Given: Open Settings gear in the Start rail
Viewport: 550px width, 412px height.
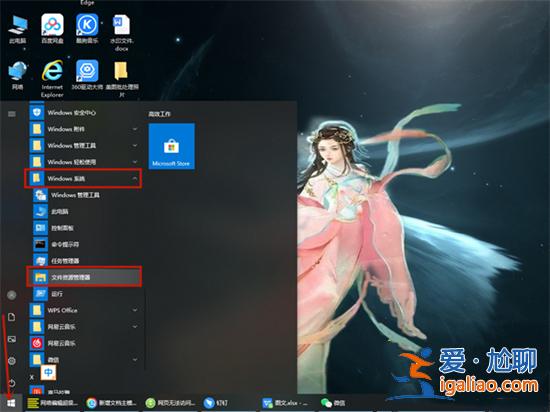Looking at the screenshot, I should 12,361.
